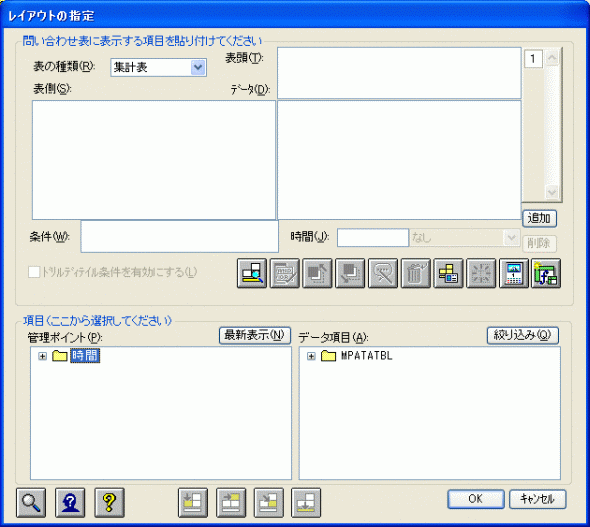This screenshot has height=527, width=590.
Task: Click the greyed speech bubble pencil icon
Action: [383, 273]
